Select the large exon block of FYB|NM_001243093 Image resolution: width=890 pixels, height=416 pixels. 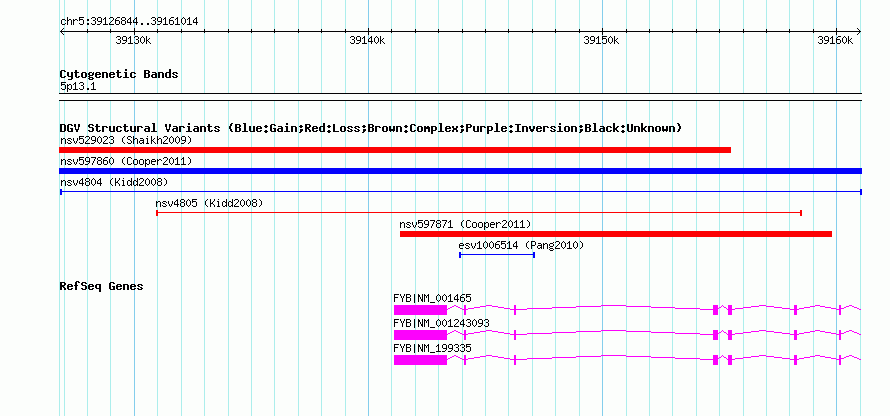(x=421, y=335)
